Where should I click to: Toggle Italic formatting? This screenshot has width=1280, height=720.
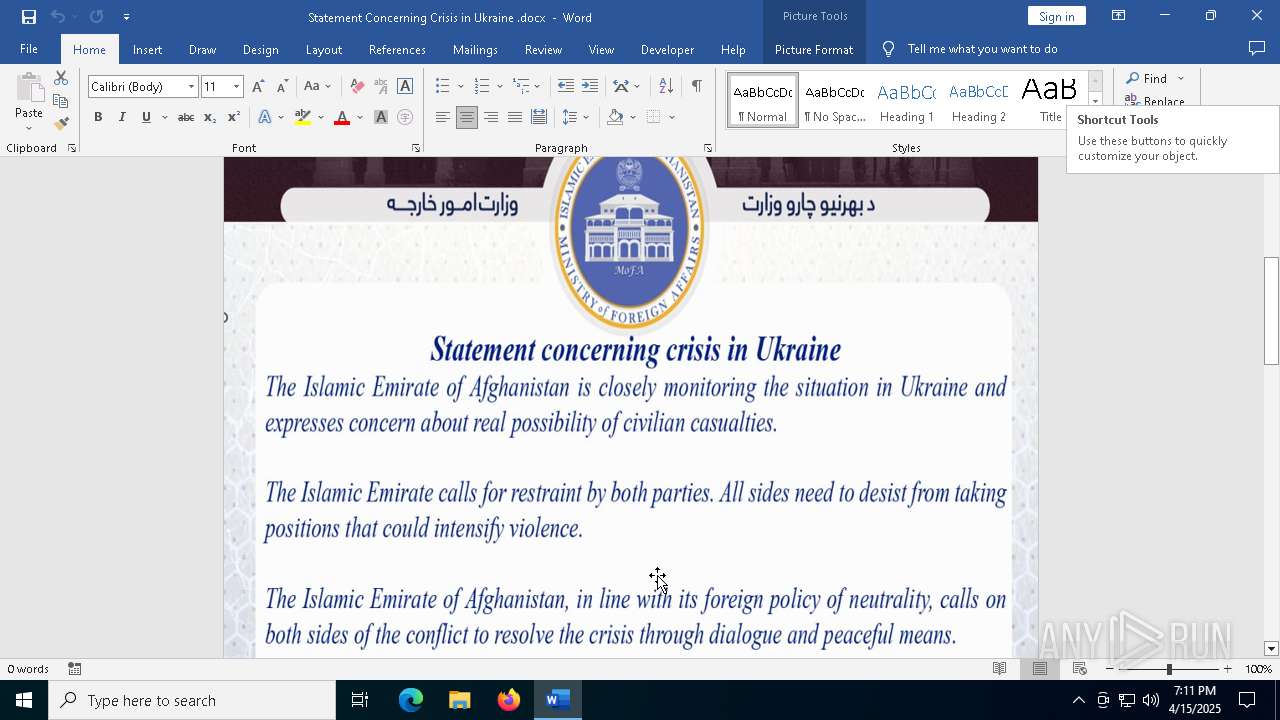(122, 117)
